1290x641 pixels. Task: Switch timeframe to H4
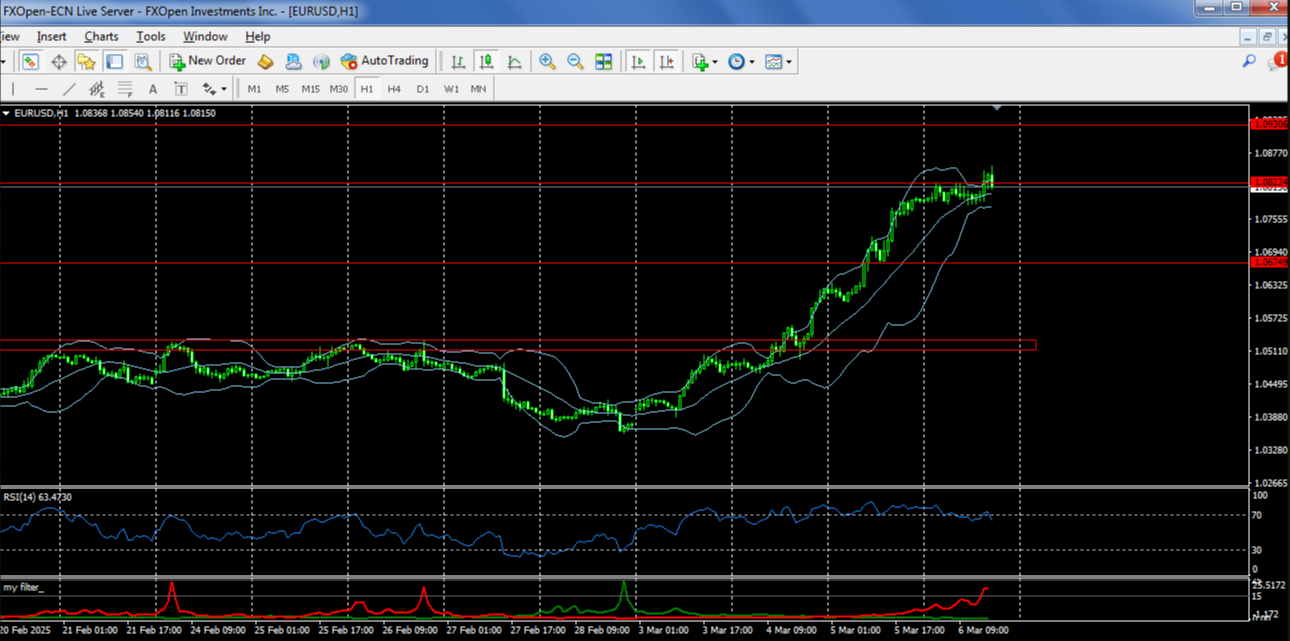(x=394, y=89)
